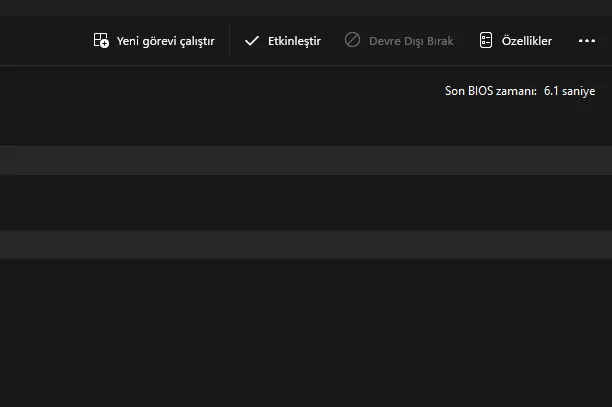Click the Etkinleştir checkmark icon
This screenshot has width=612, height=407.
click(x=252, y=41)
